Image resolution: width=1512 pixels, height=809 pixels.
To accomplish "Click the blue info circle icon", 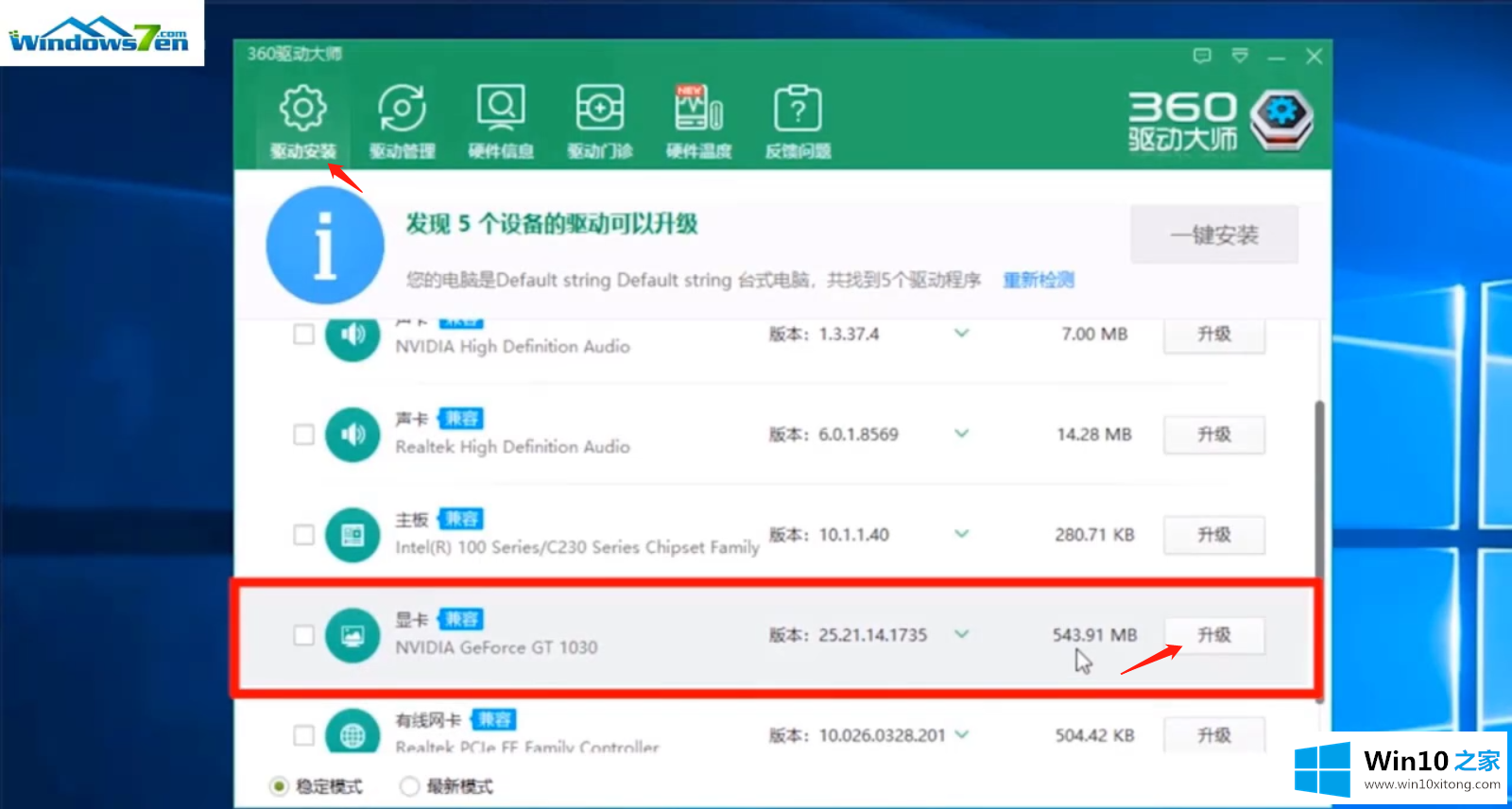I will (x=325, y=245).
